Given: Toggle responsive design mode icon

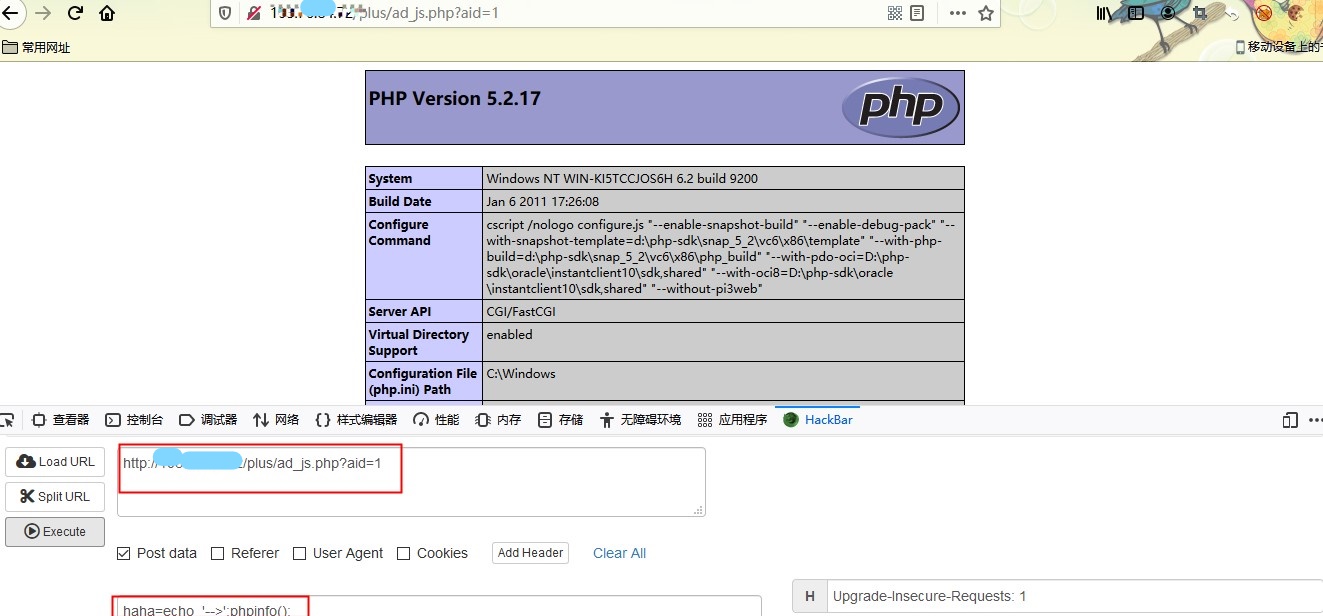Looking at the screenshot, I should click(1290, 420).
